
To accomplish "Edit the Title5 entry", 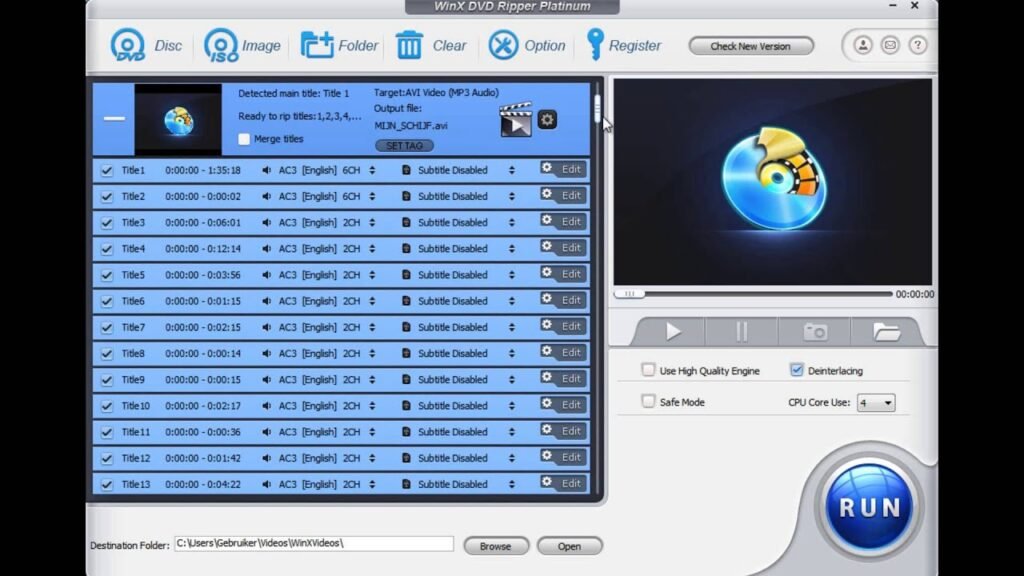I will (563, 274).
